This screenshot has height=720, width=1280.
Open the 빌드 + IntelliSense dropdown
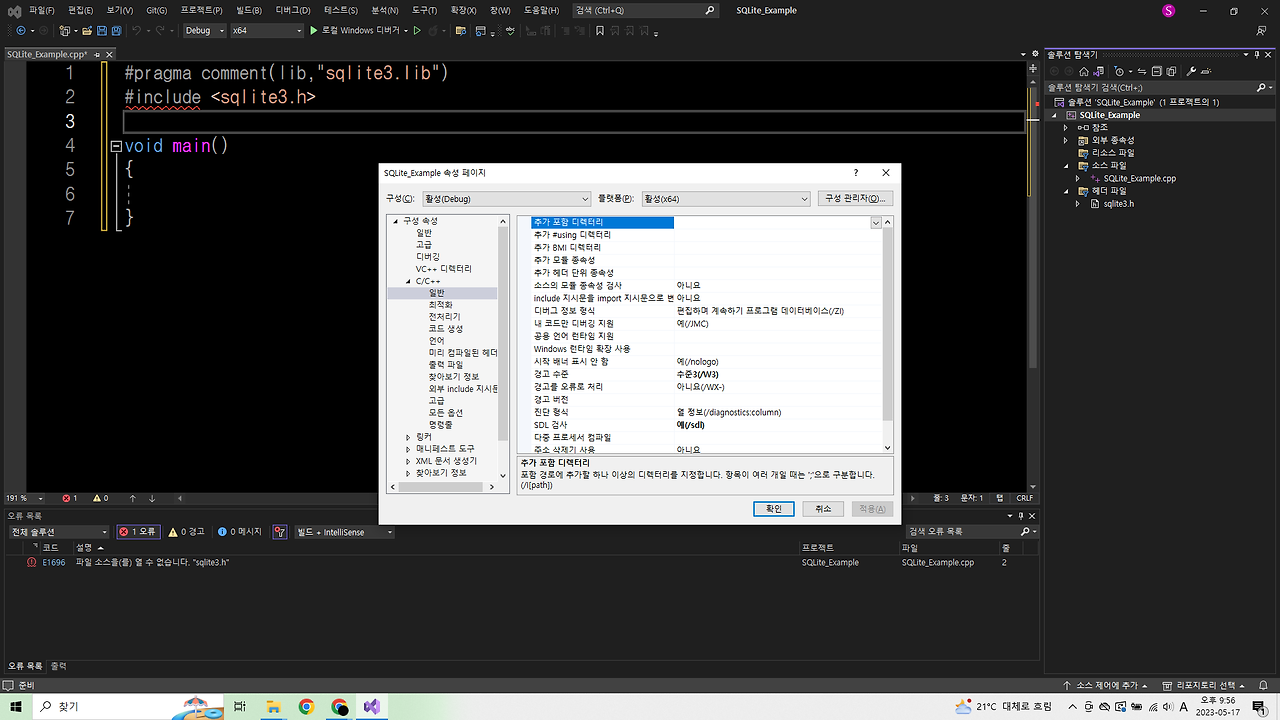[x=345, y=532]
